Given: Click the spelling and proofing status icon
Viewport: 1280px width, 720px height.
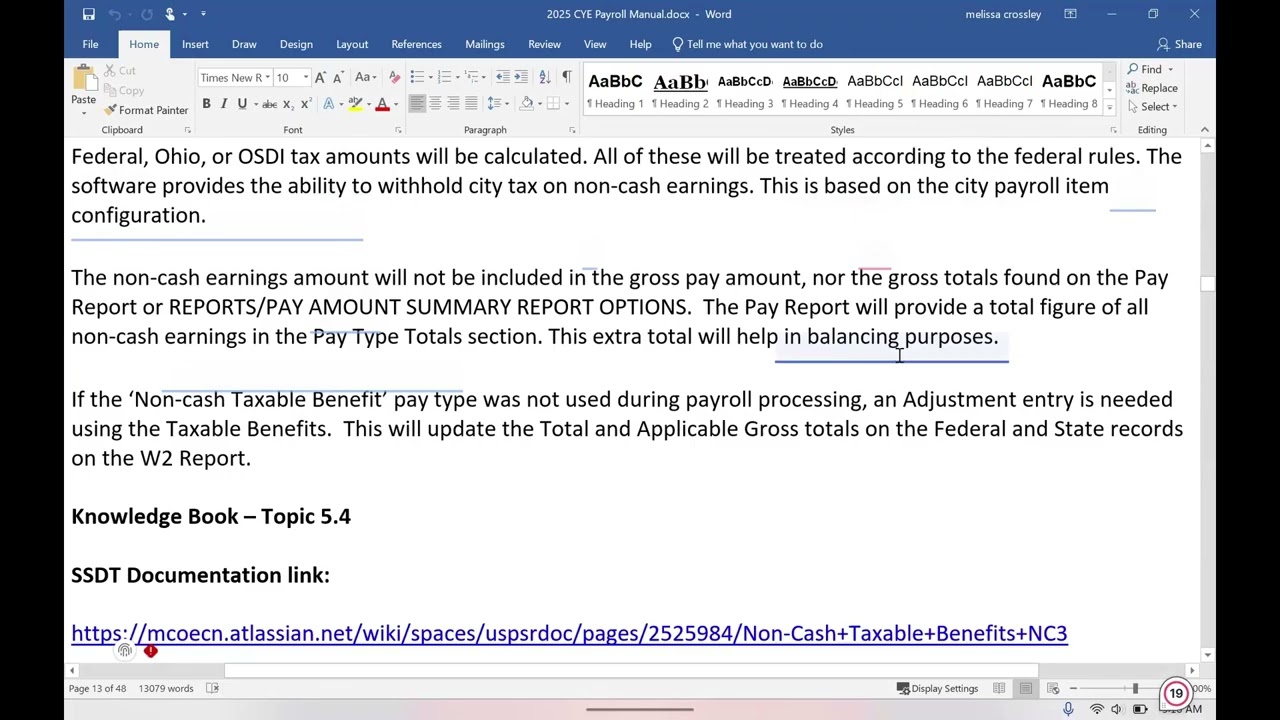Looking at the screenshot, I should [x=212, y=688].
